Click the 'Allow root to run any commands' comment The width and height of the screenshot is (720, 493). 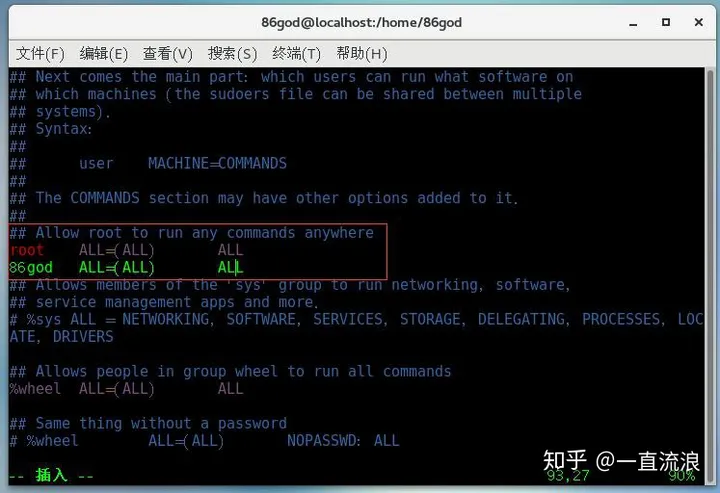click(x=204, y=233)
